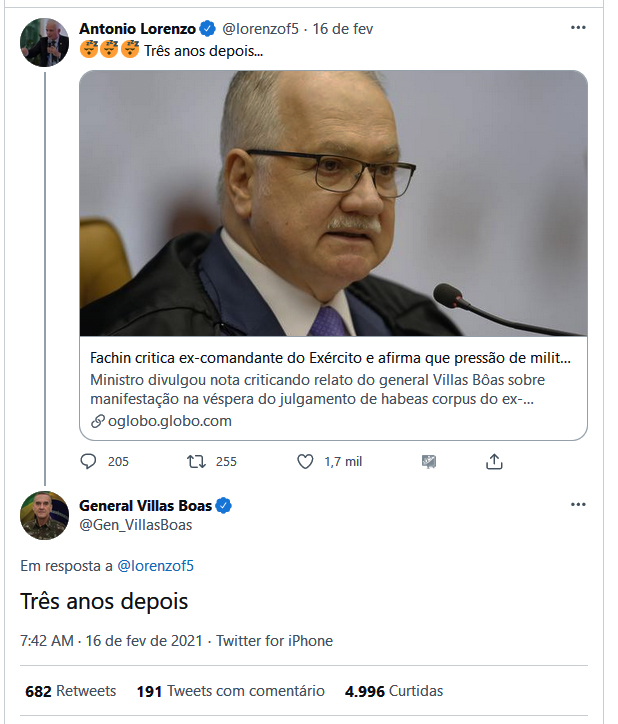This screenshot has height=724, width=618.
Task: Open the more options menu on Villas Boas's tweet
Action: click(578, 505)
